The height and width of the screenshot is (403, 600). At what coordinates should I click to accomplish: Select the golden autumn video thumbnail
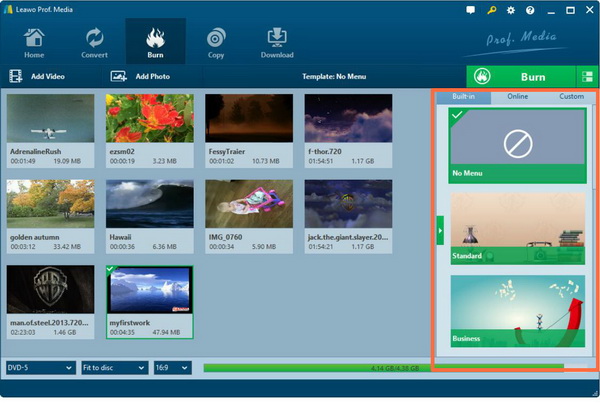[50, 204]
